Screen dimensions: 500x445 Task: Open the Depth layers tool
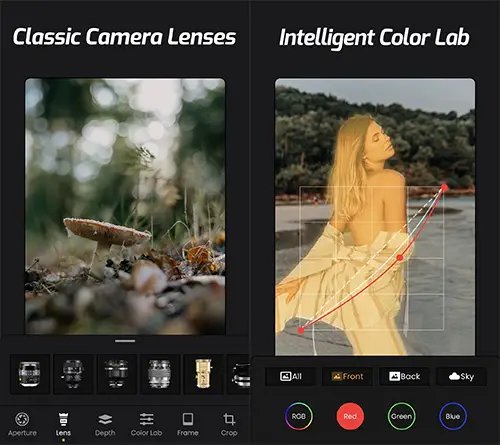[x=105, y=424]
